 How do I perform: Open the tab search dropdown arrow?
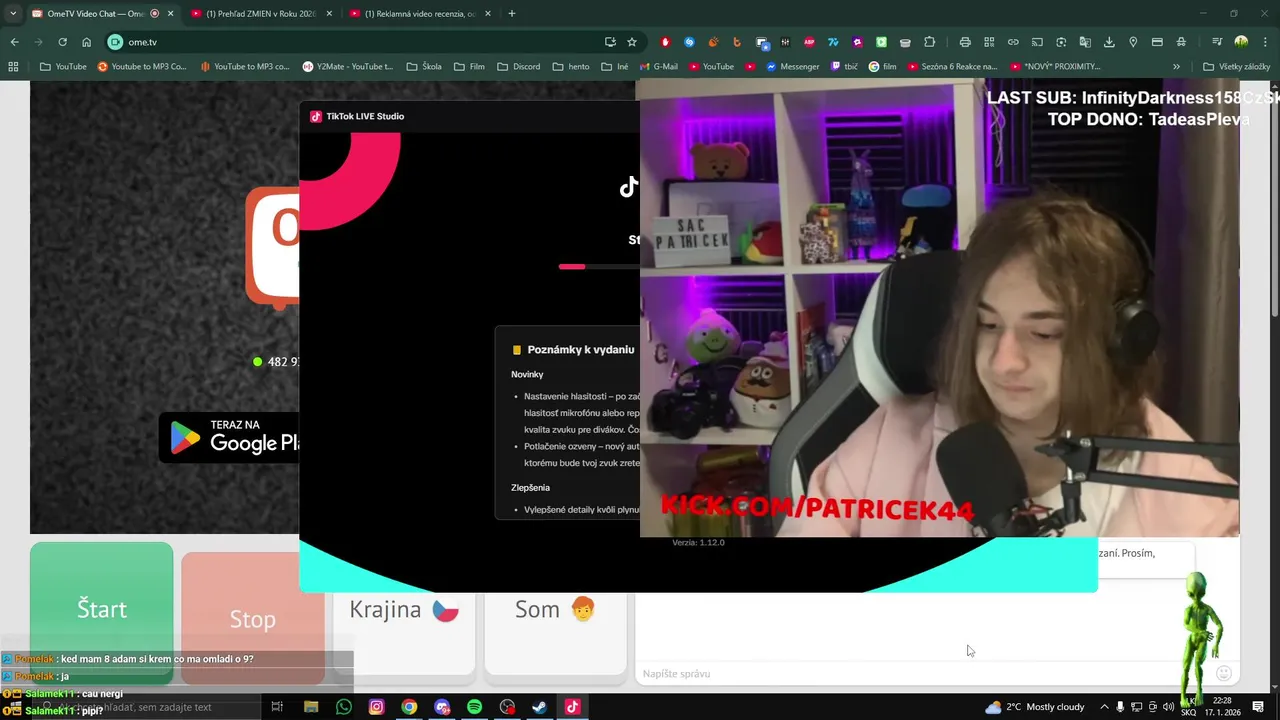pyautogui.click(x=13, y=14)
